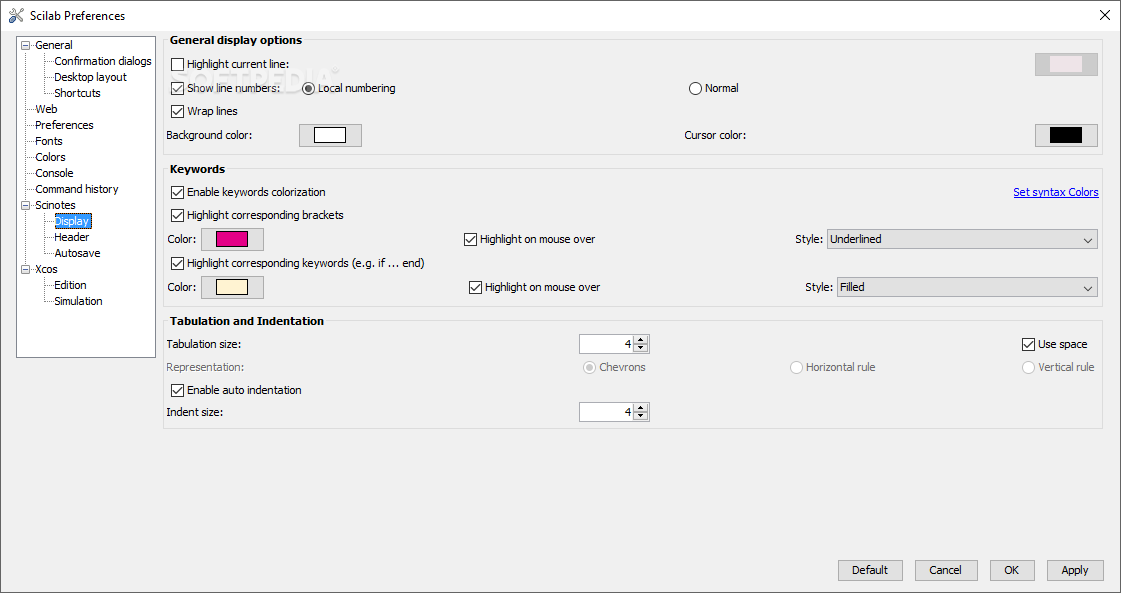Toggle the Use space checkbox
The width and height of the screenshot is (1121, 593).
tap(1028, 344)
